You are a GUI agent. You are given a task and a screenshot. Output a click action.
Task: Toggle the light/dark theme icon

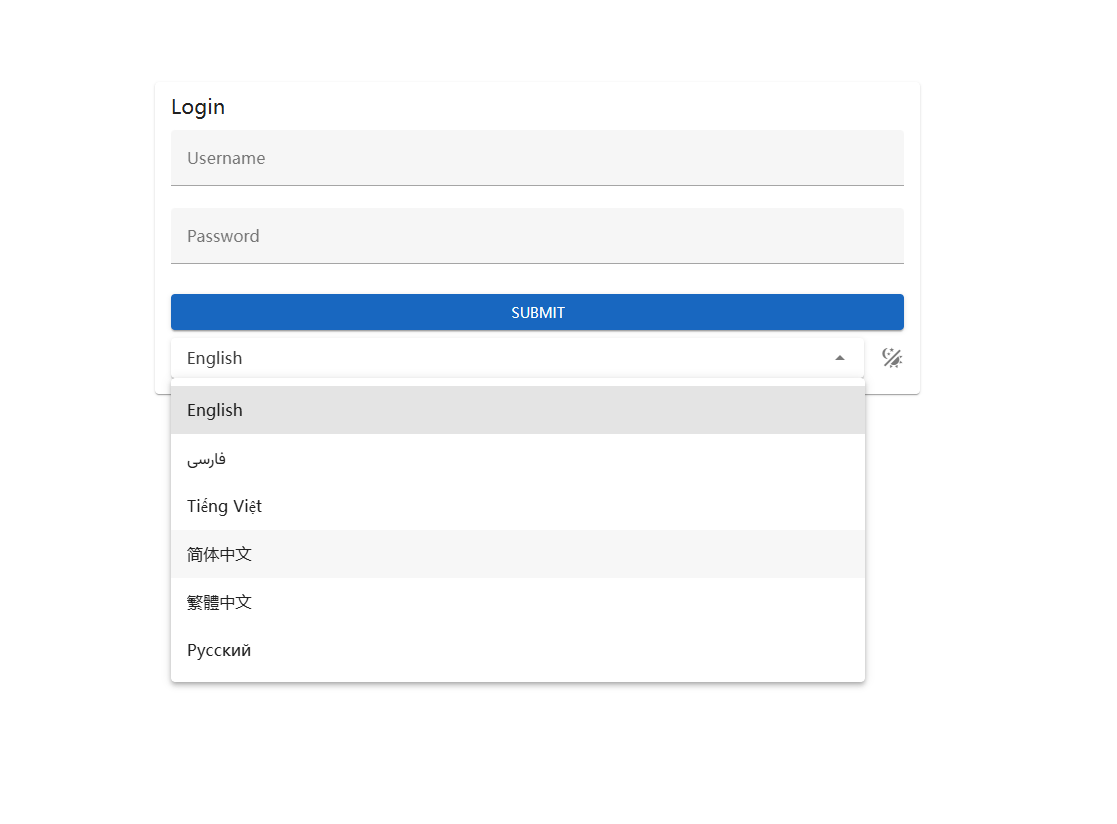point(891,358)
